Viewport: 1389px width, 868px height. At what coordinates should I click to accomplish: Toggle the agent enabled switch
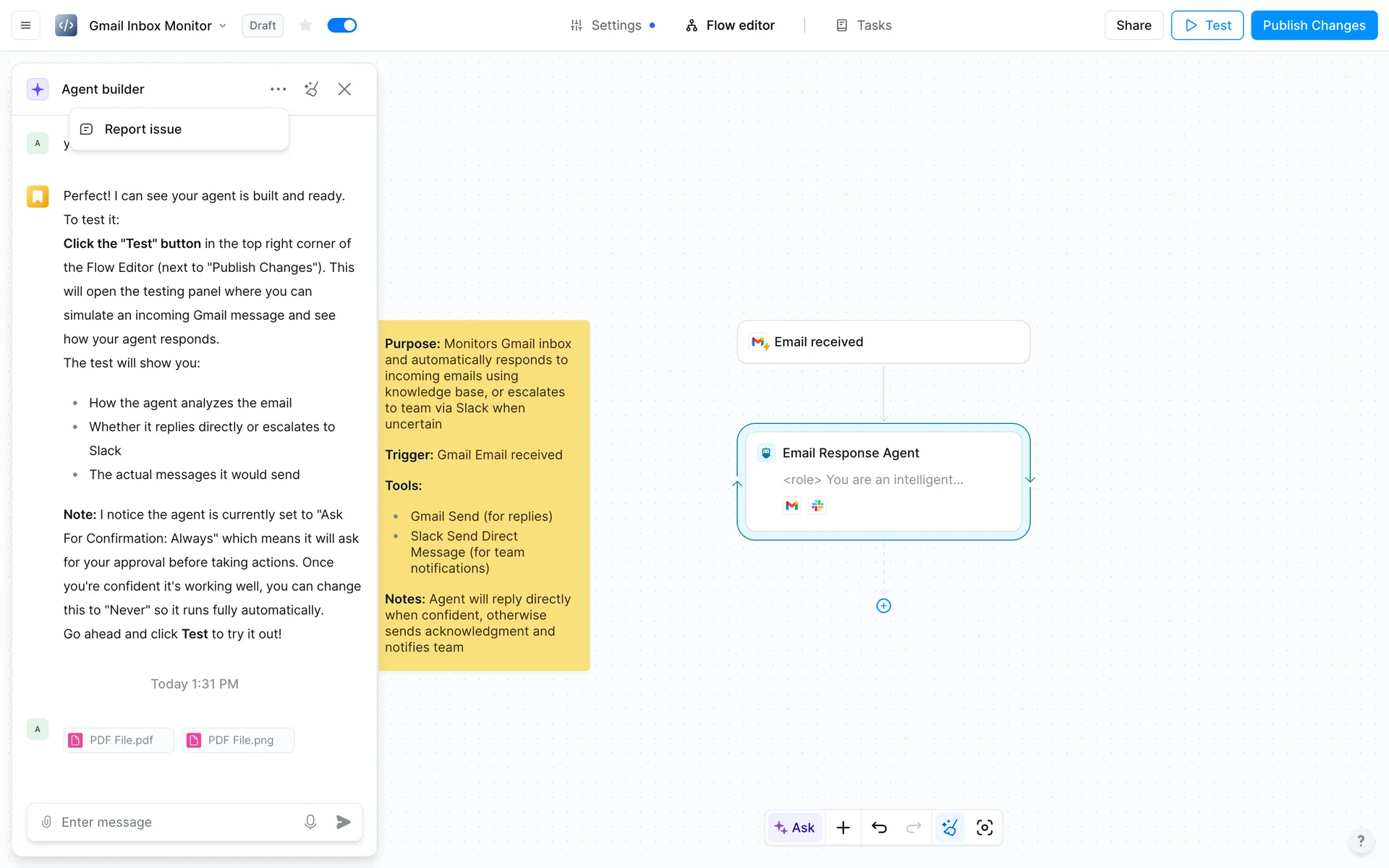(342, 25)
